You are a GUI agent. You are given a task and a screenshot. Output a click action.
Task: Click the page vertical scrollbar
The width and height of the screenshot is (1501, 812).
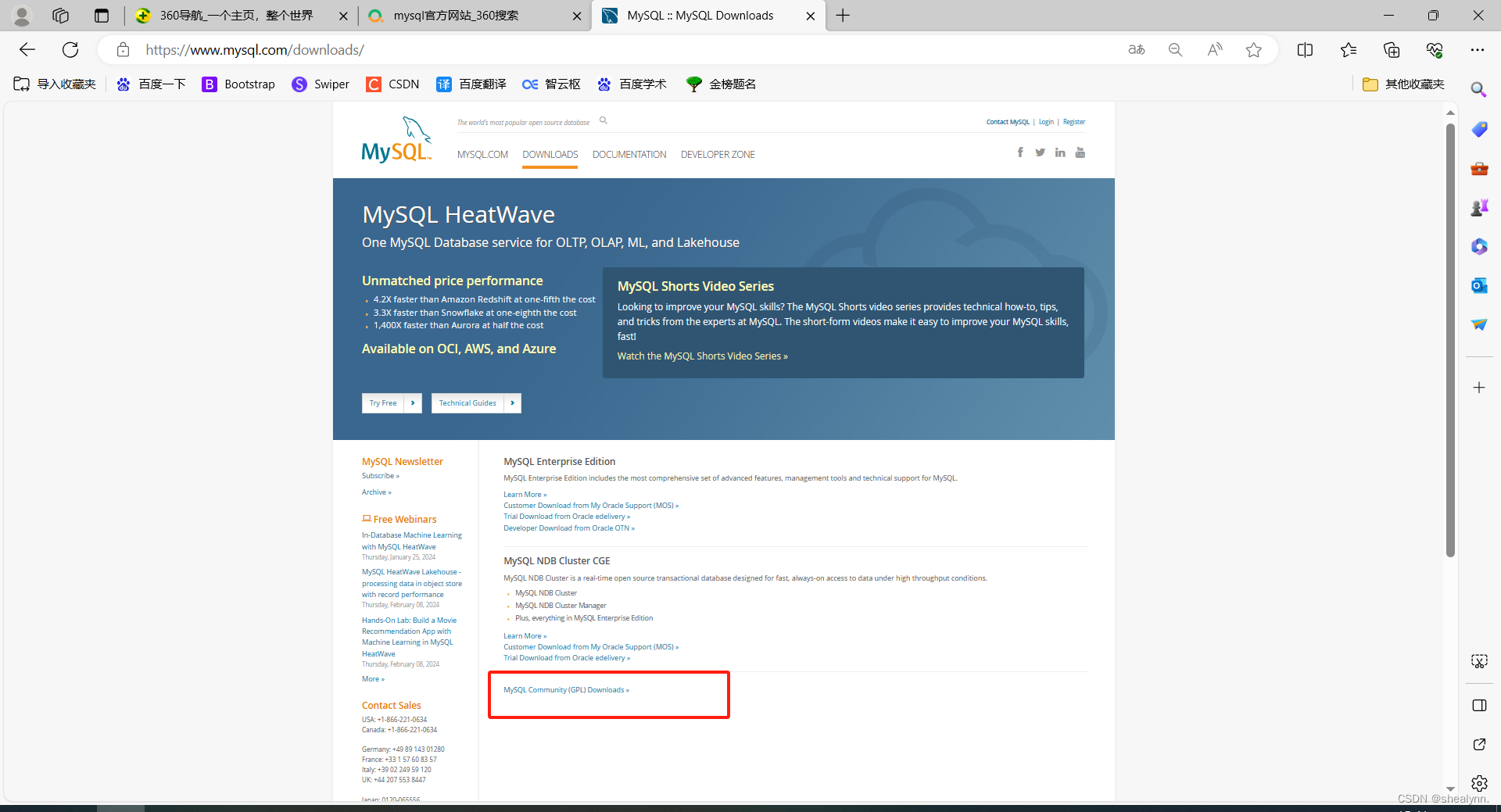(x=1450, y=340)
